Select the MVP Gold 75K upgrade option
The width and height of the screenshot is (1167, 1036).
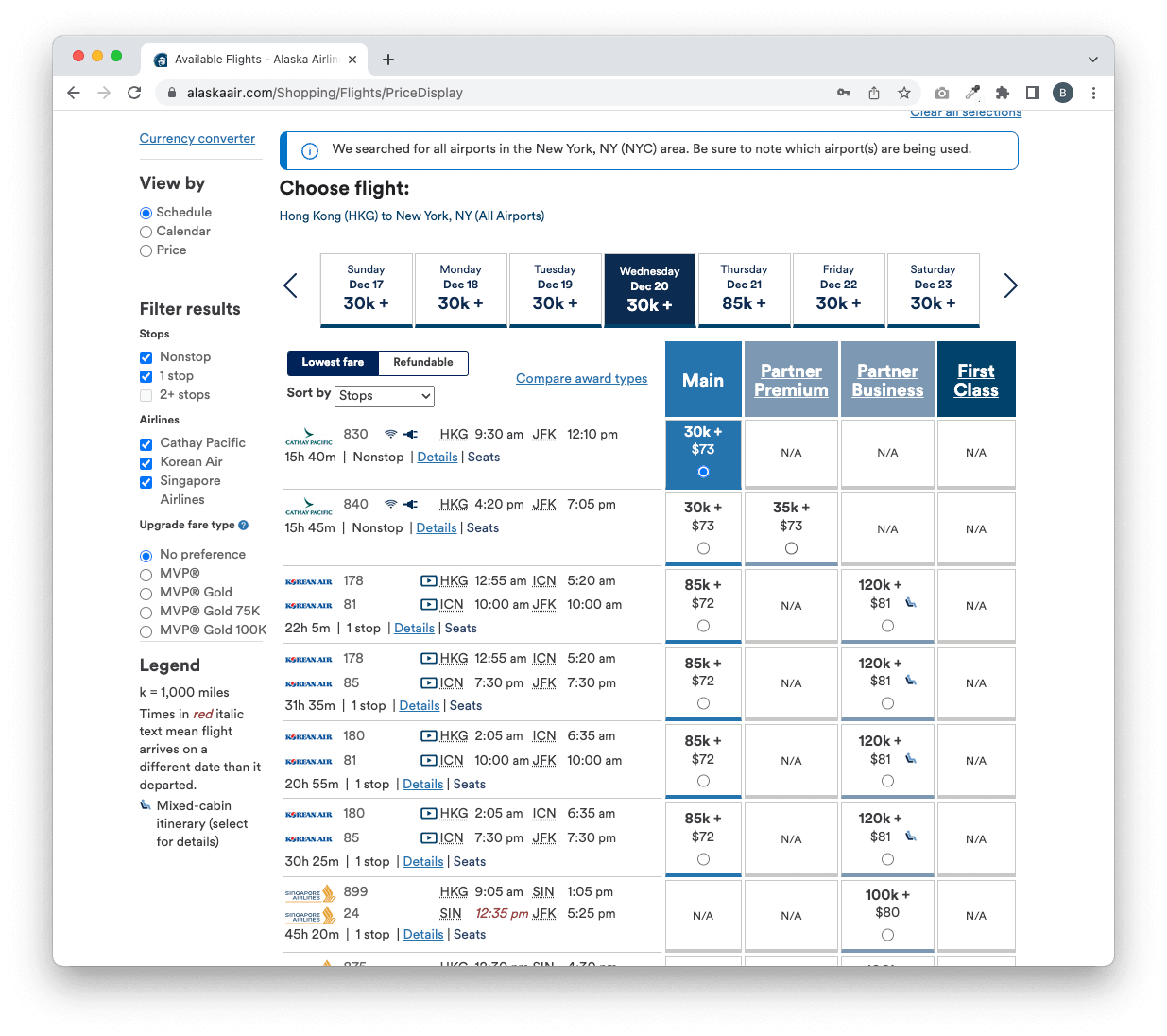(x=146, y=613)
